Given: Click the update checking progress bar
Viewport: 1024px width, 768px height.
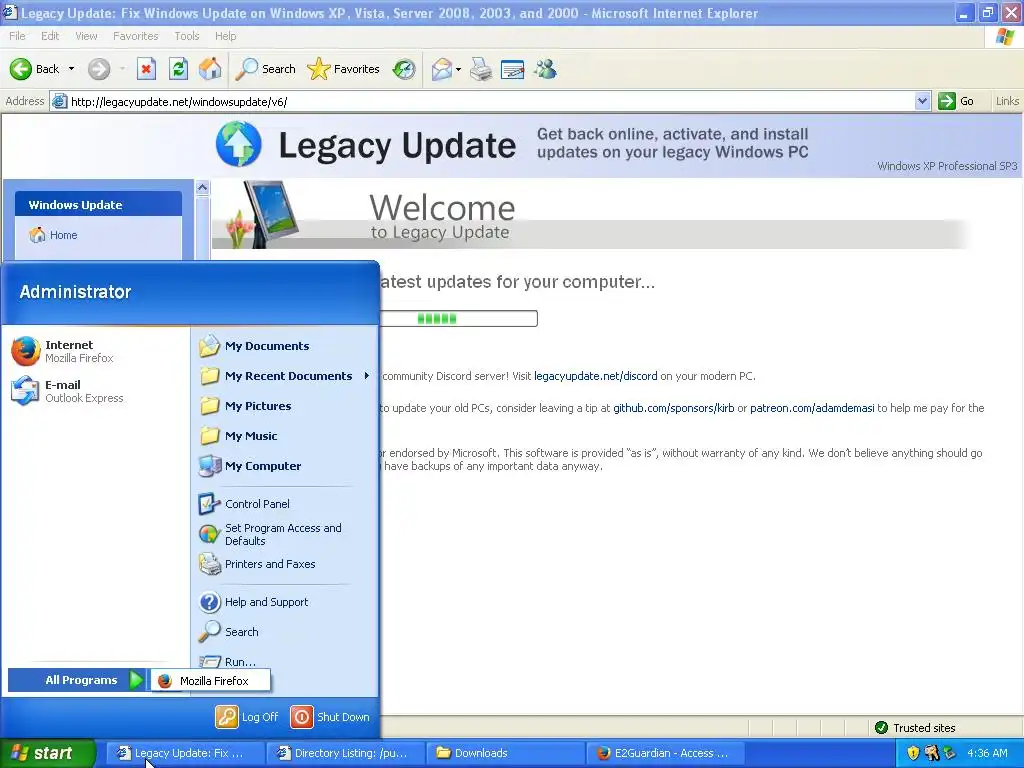Looking at the screenshot, I should point(458,319).
